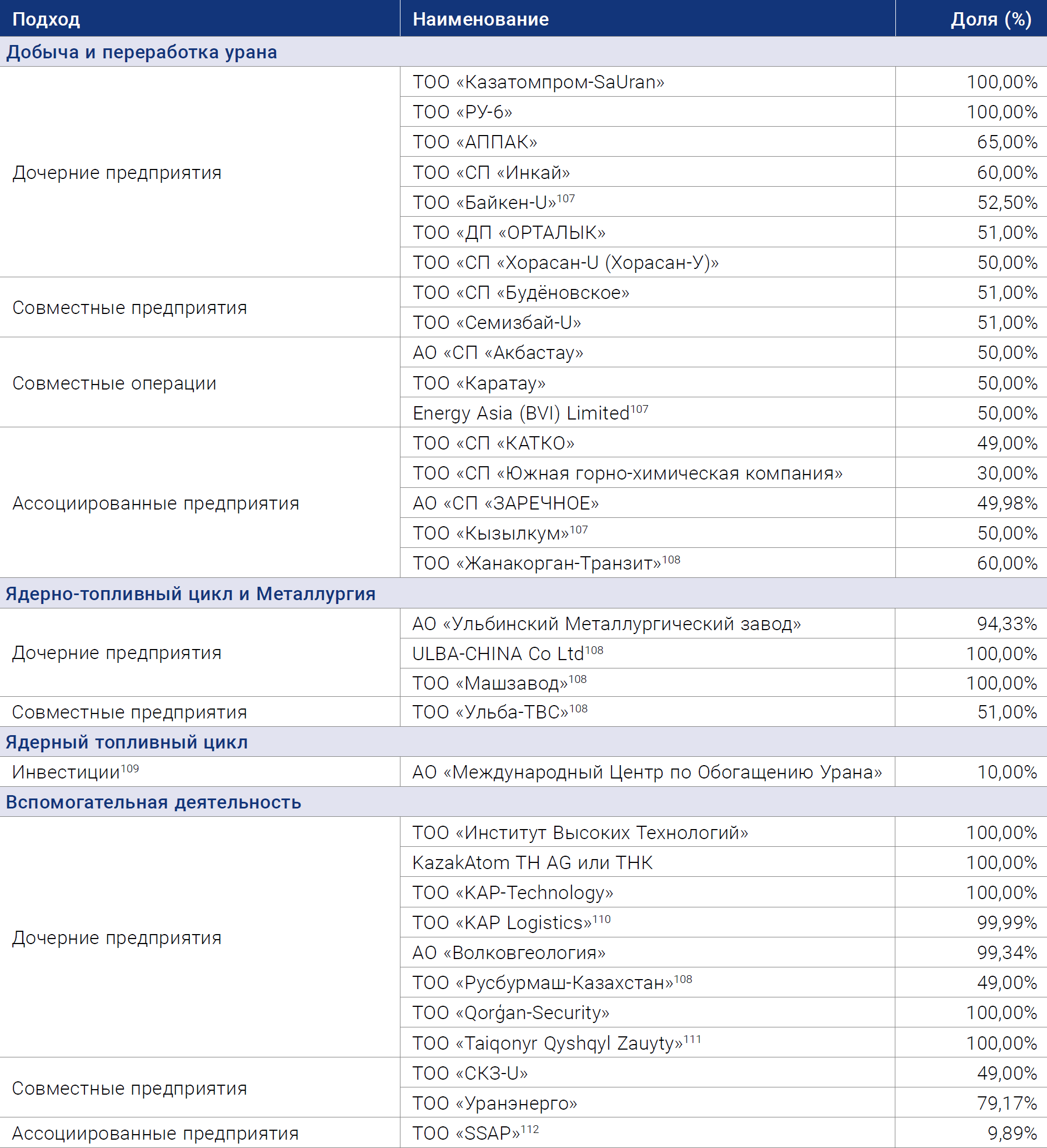Click ТОО «СП «Хорасан-U (Хорасан-У)» cell
Screen dimensions: 1047x1148
pos(647,262)
